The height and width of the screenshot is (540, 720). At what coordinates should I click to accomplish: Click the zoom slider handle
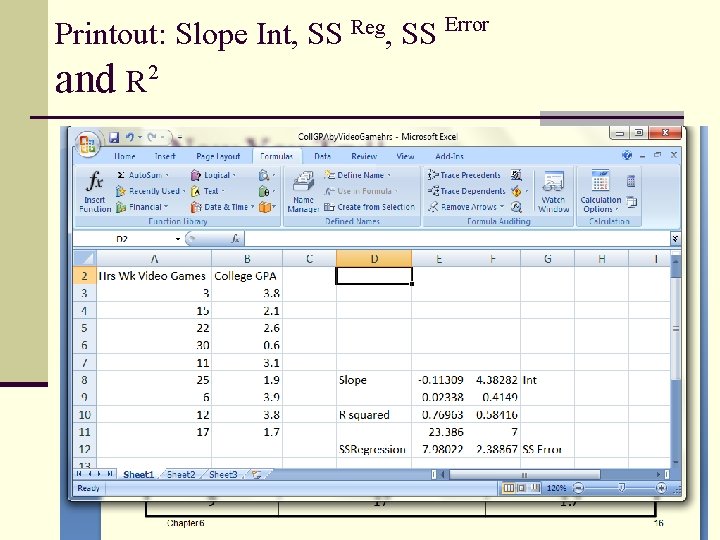[x=621, y=487]
